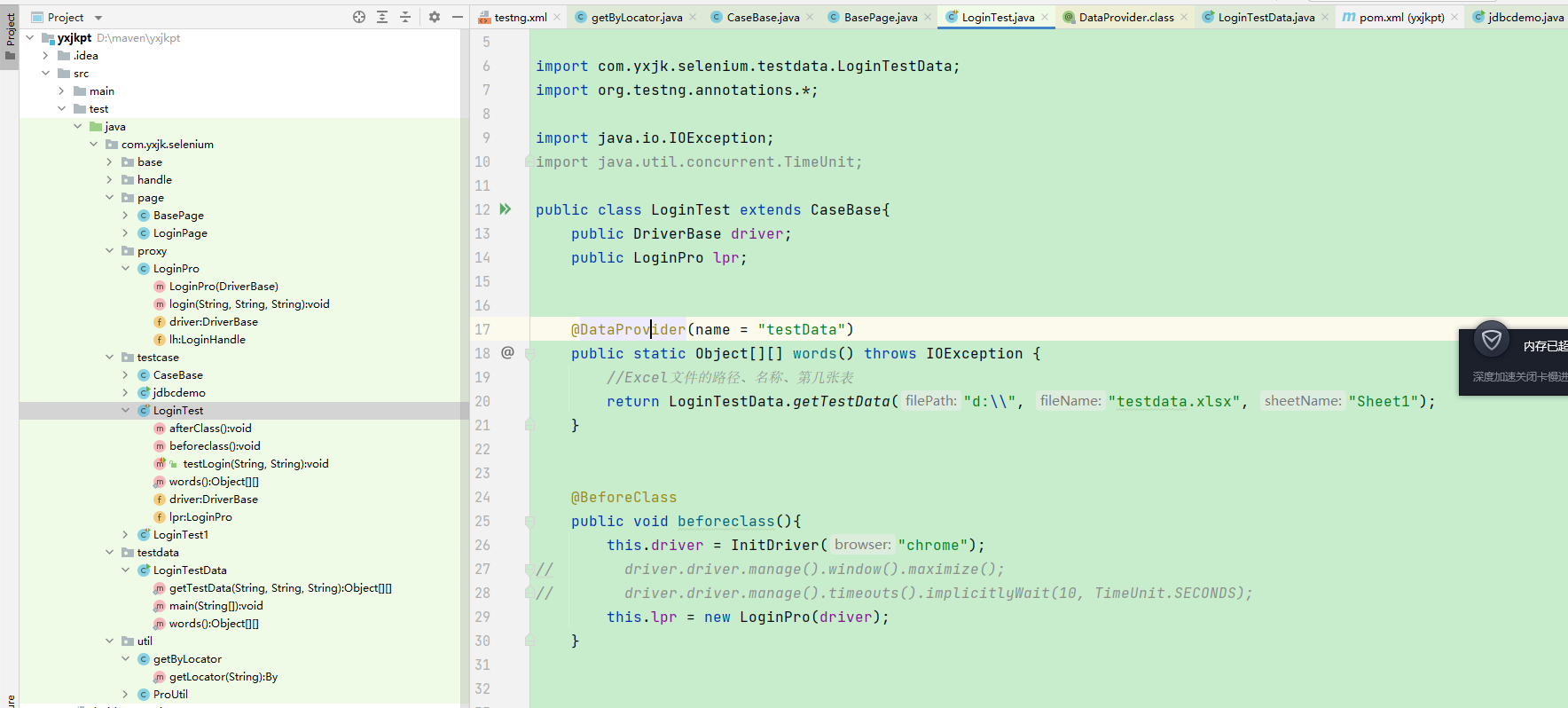Collapse the proxy package
Image resolution: width=1568 pixels, height=708 pixels.
[x=110, y=250]
